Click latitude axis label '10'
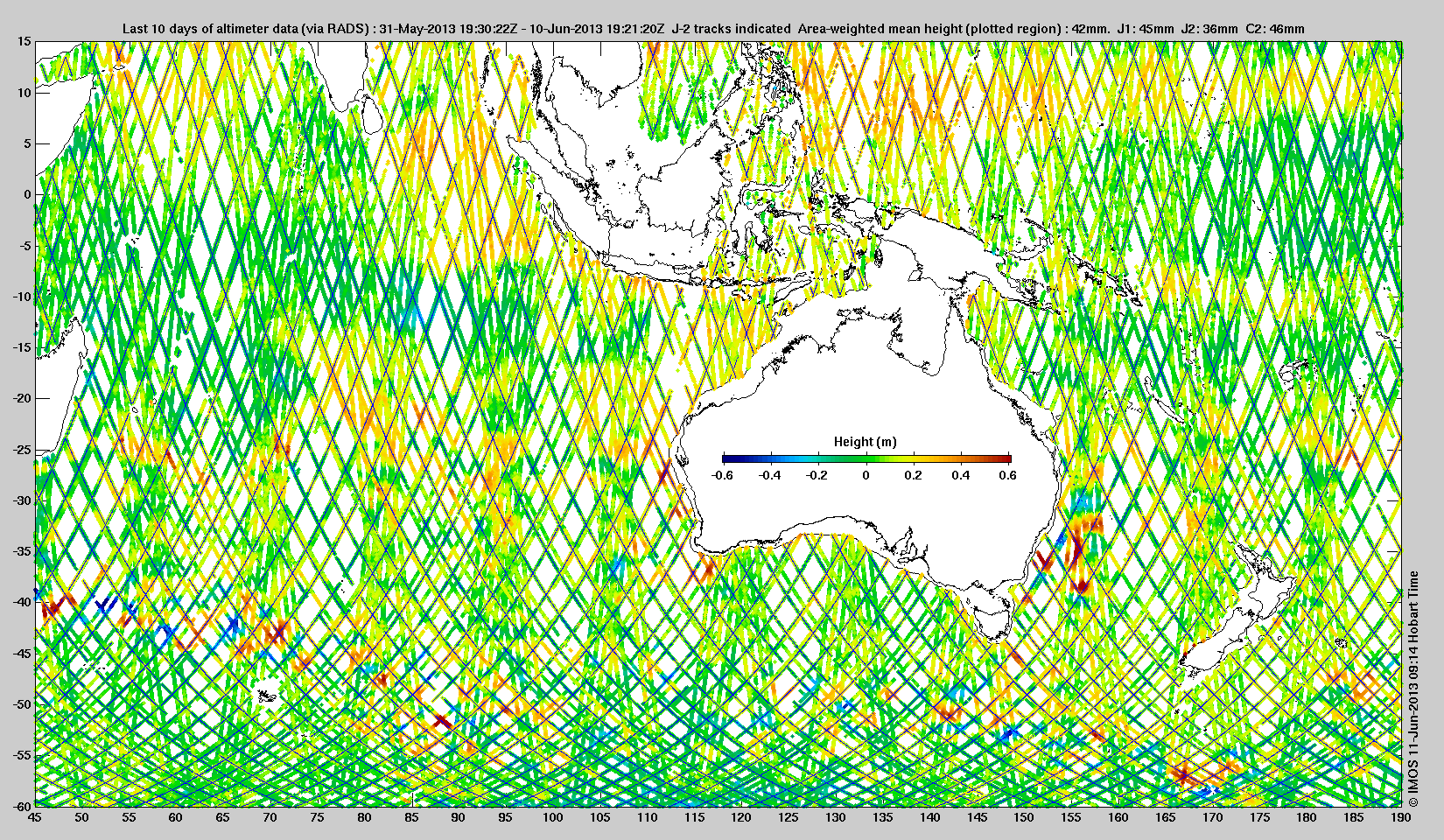The image size is (1444, 840). 24,93
